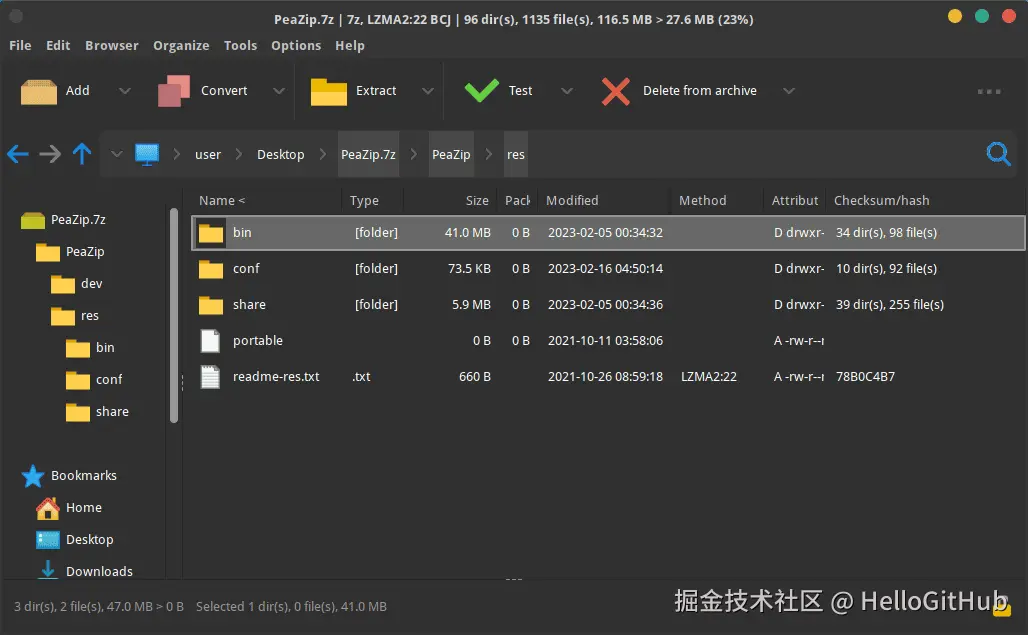Click the Home house icon
The image size is (1028, 635).
pos(48,508)
